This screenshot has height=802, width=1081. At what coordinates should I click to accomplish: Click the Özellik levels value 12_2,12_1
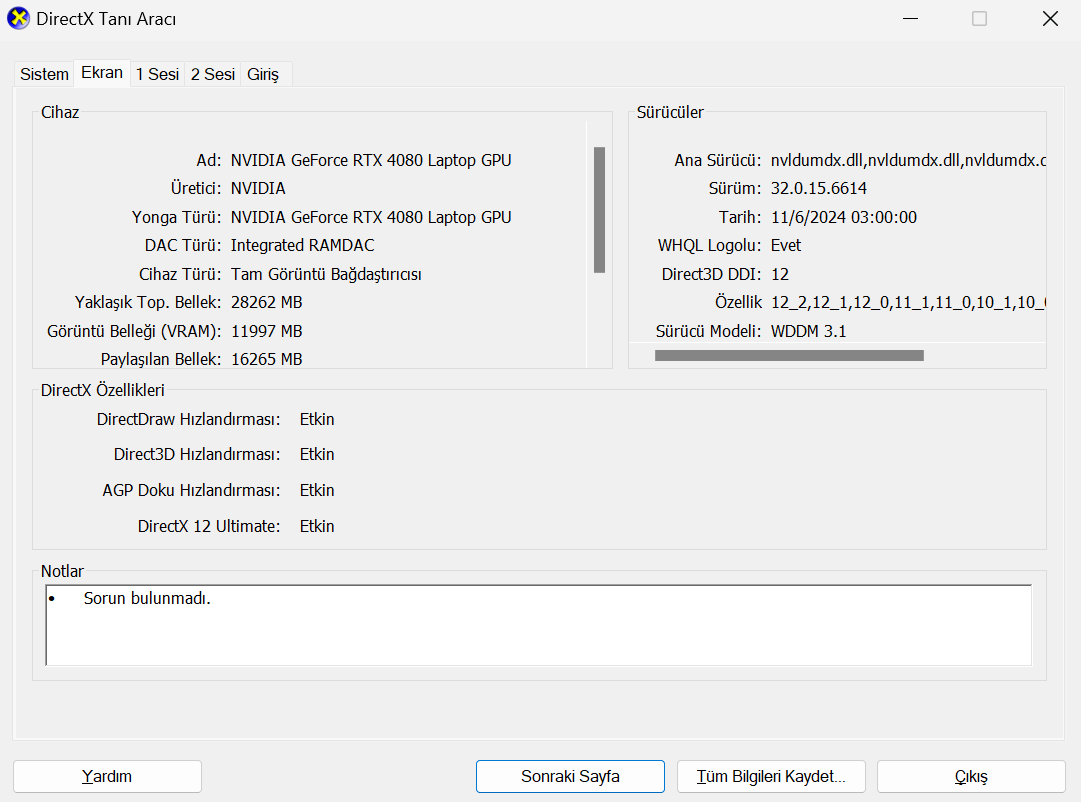pos(908,303)
